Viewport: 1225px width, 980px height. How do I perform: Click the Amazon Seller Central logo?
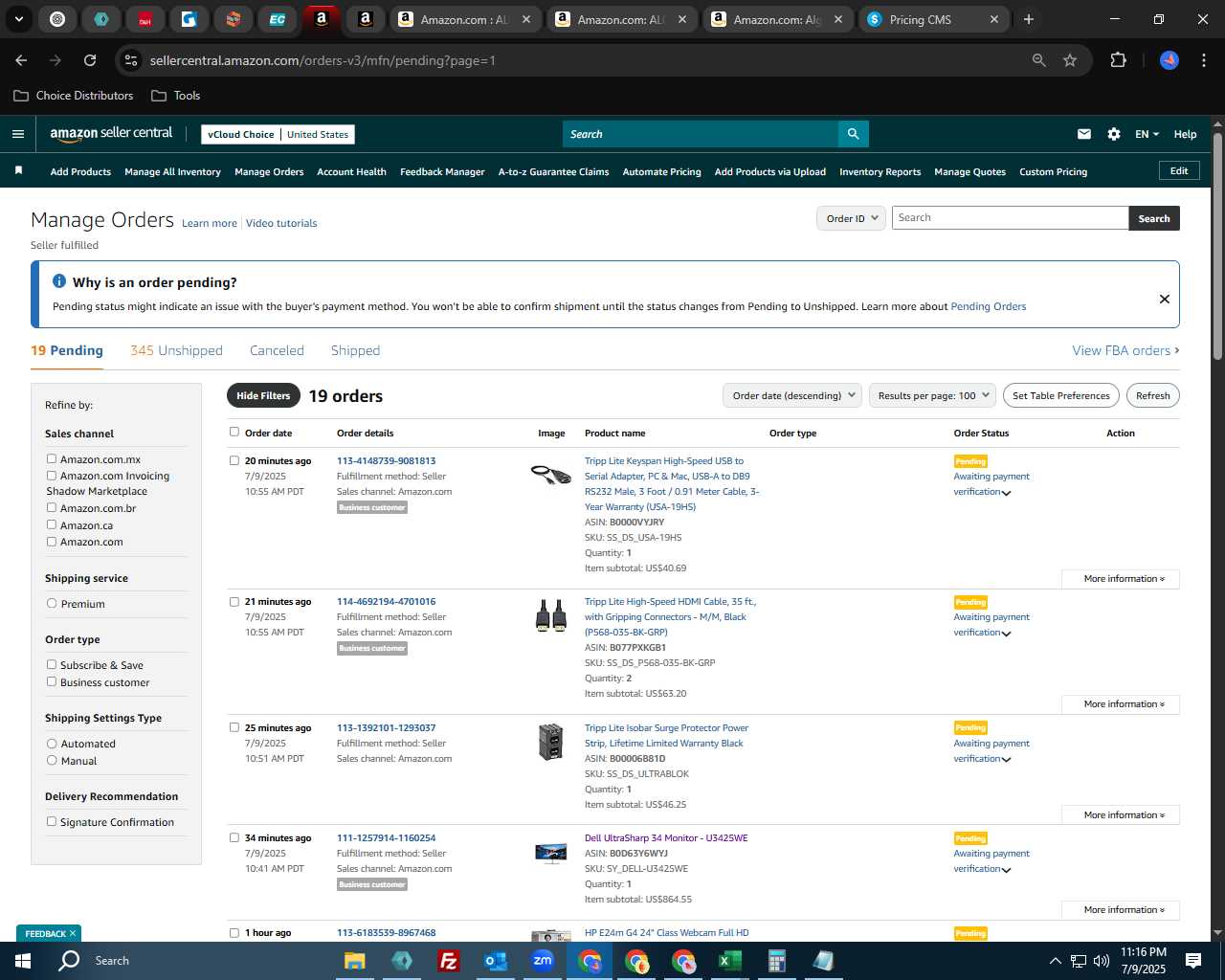pyautogui.click(x=111, y=134)
